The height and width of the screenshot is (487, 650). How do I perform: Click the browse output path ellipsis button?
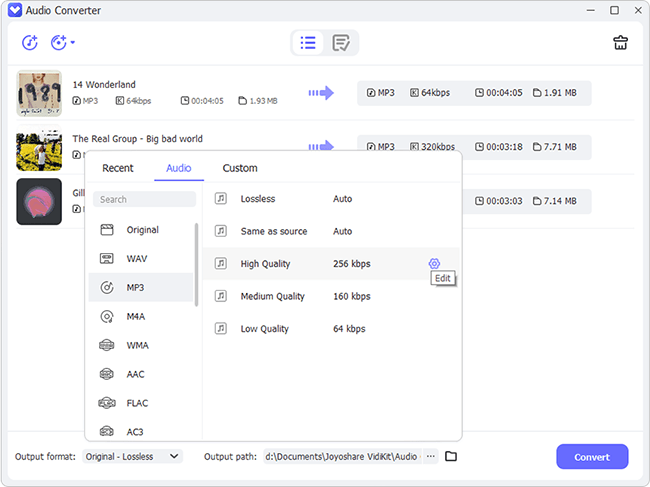[x=431, y=456]
